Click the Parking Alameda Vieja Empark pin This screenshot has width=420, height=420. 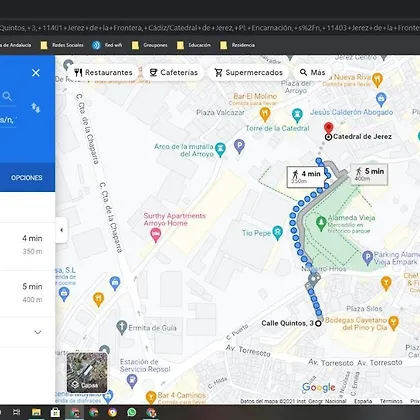tap(367, 258)
